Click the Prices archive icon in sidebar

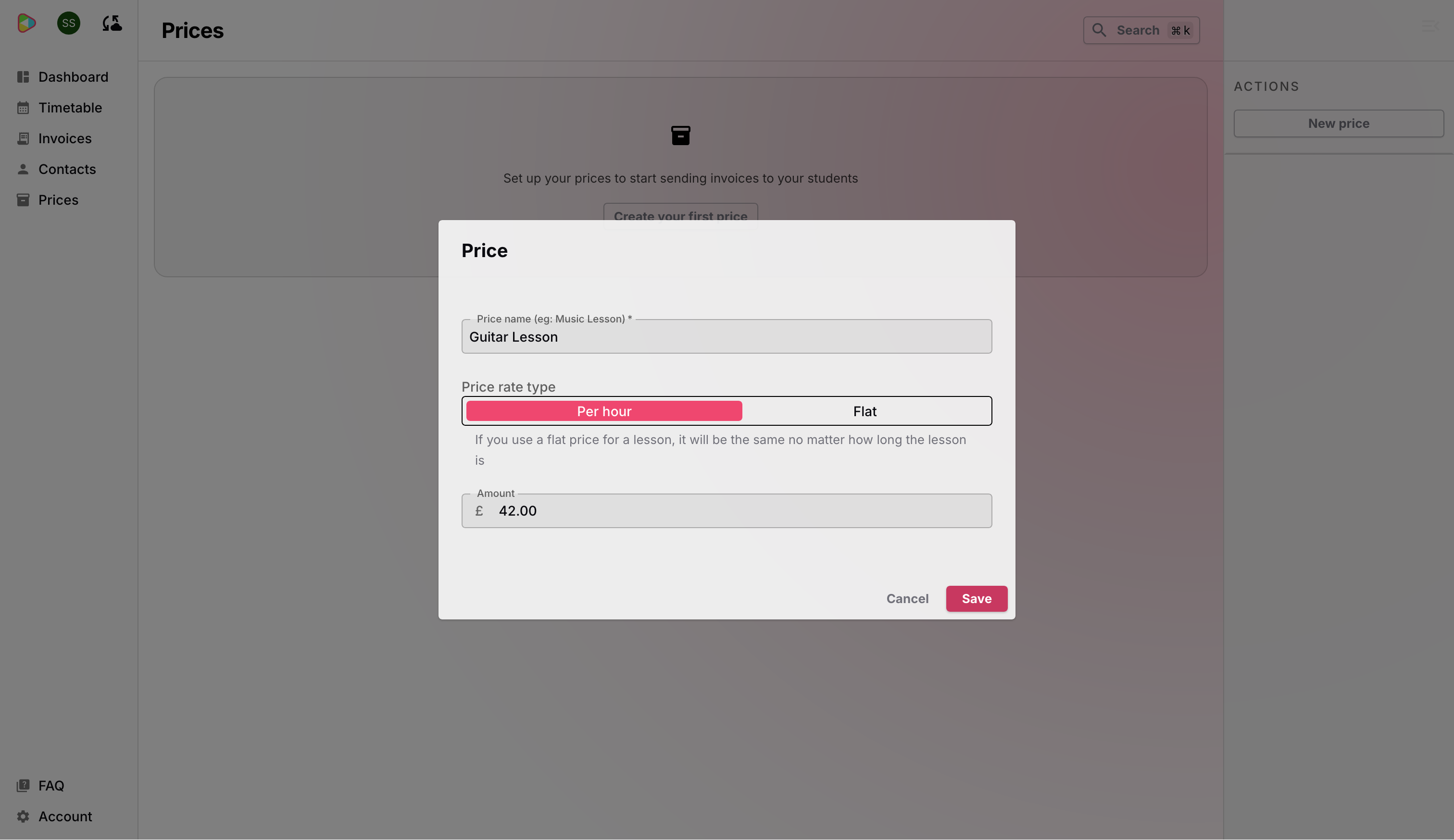(23, 200)
